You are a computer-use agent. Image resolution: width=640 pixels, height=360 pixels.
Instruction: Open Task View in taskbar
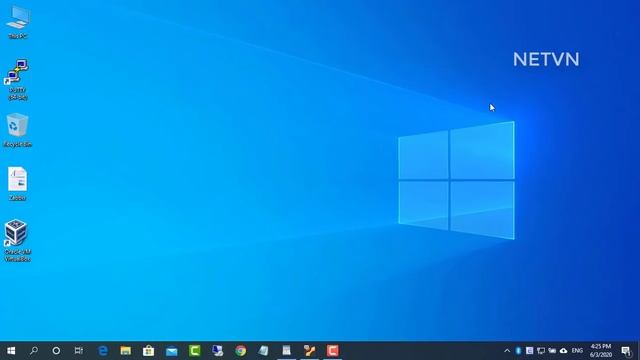(x=79, y=351)
